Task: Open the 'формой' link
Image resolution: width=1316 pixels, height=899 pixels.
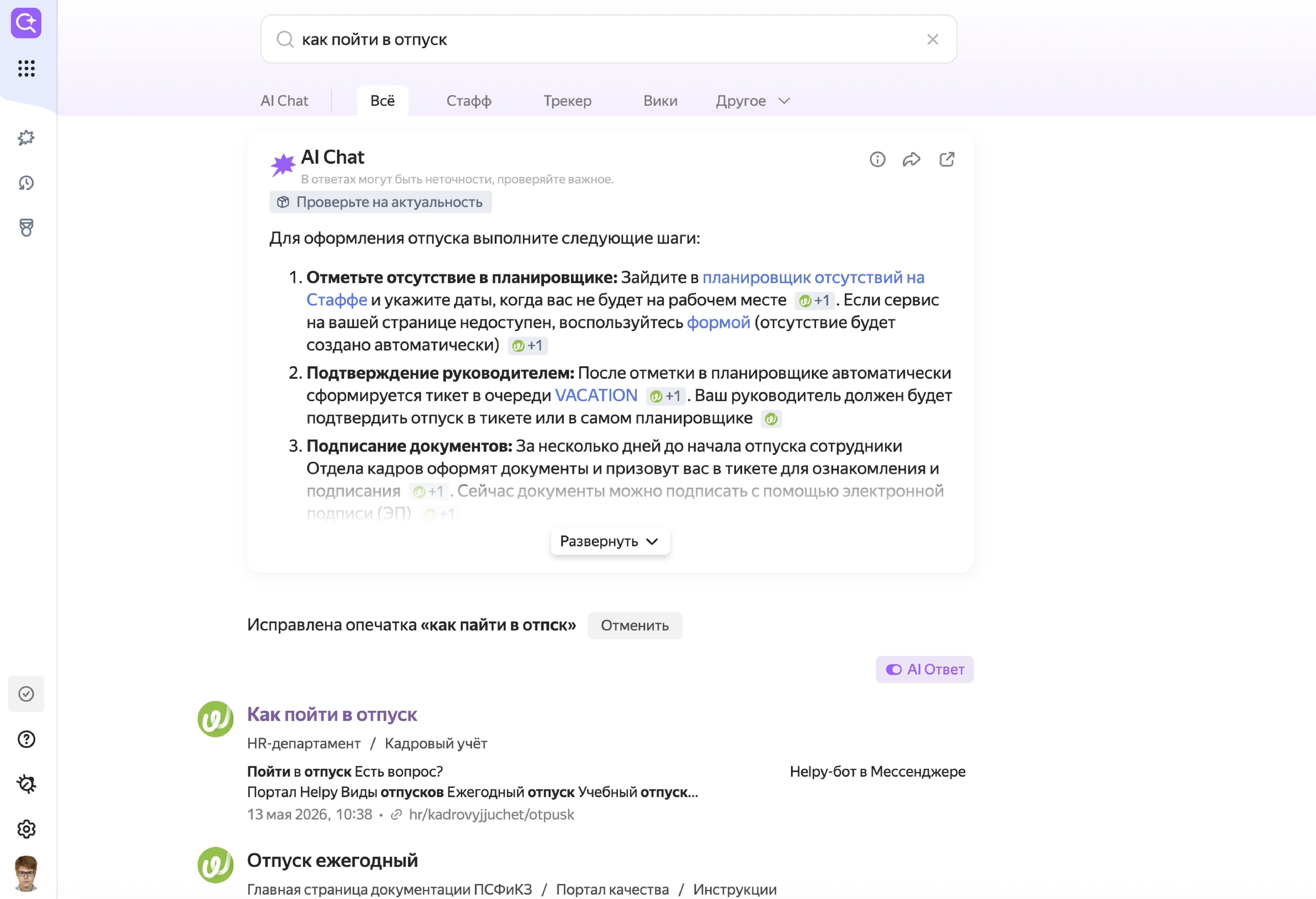Action: pos(718,322)
